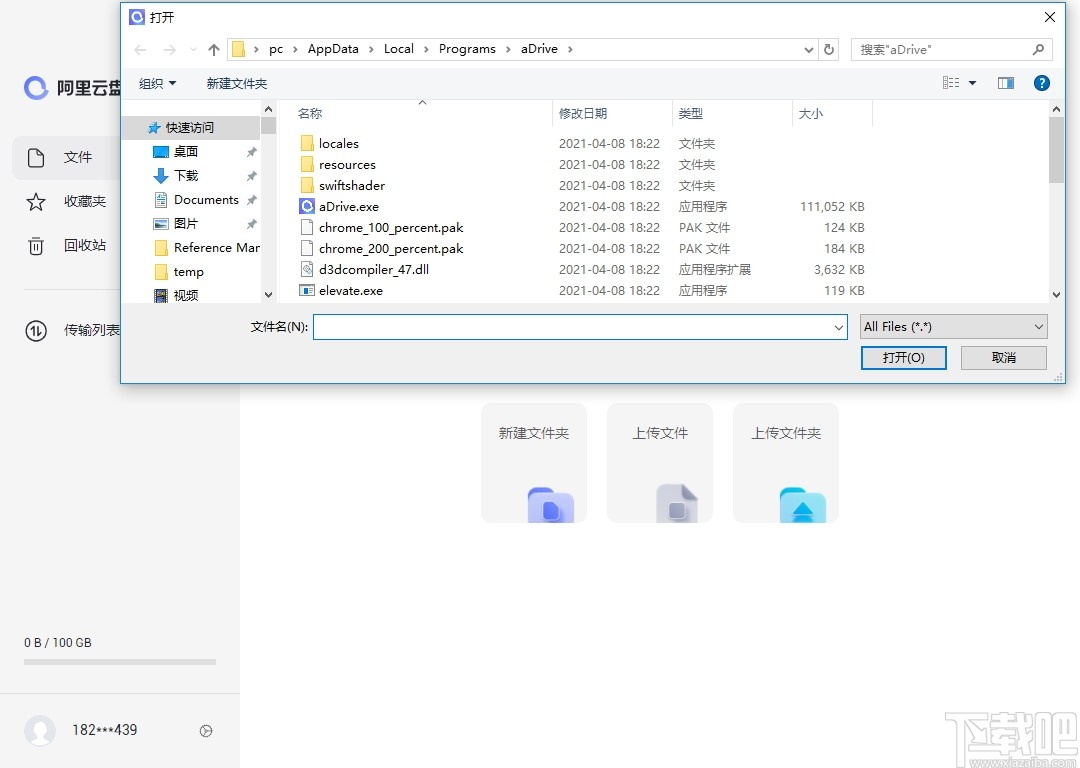Refresh the aDrive folder listing
This screenshot has height=768, width=1080.
coord(829,50)
